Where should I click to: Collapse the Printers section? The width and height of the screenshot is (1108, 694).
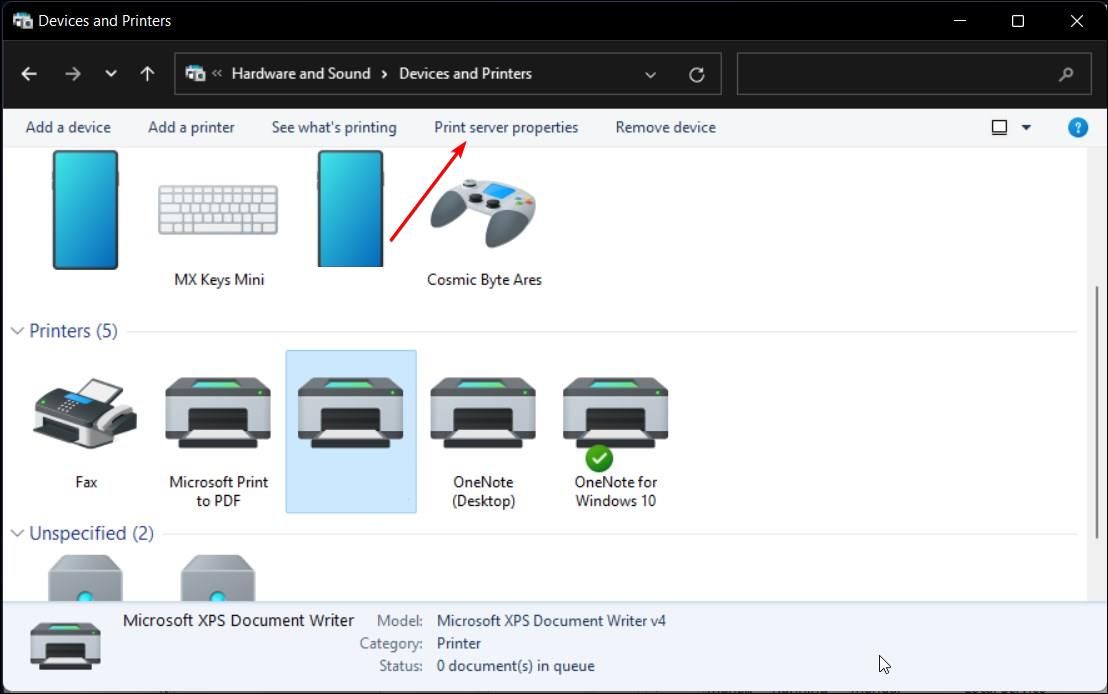[16, 330]
